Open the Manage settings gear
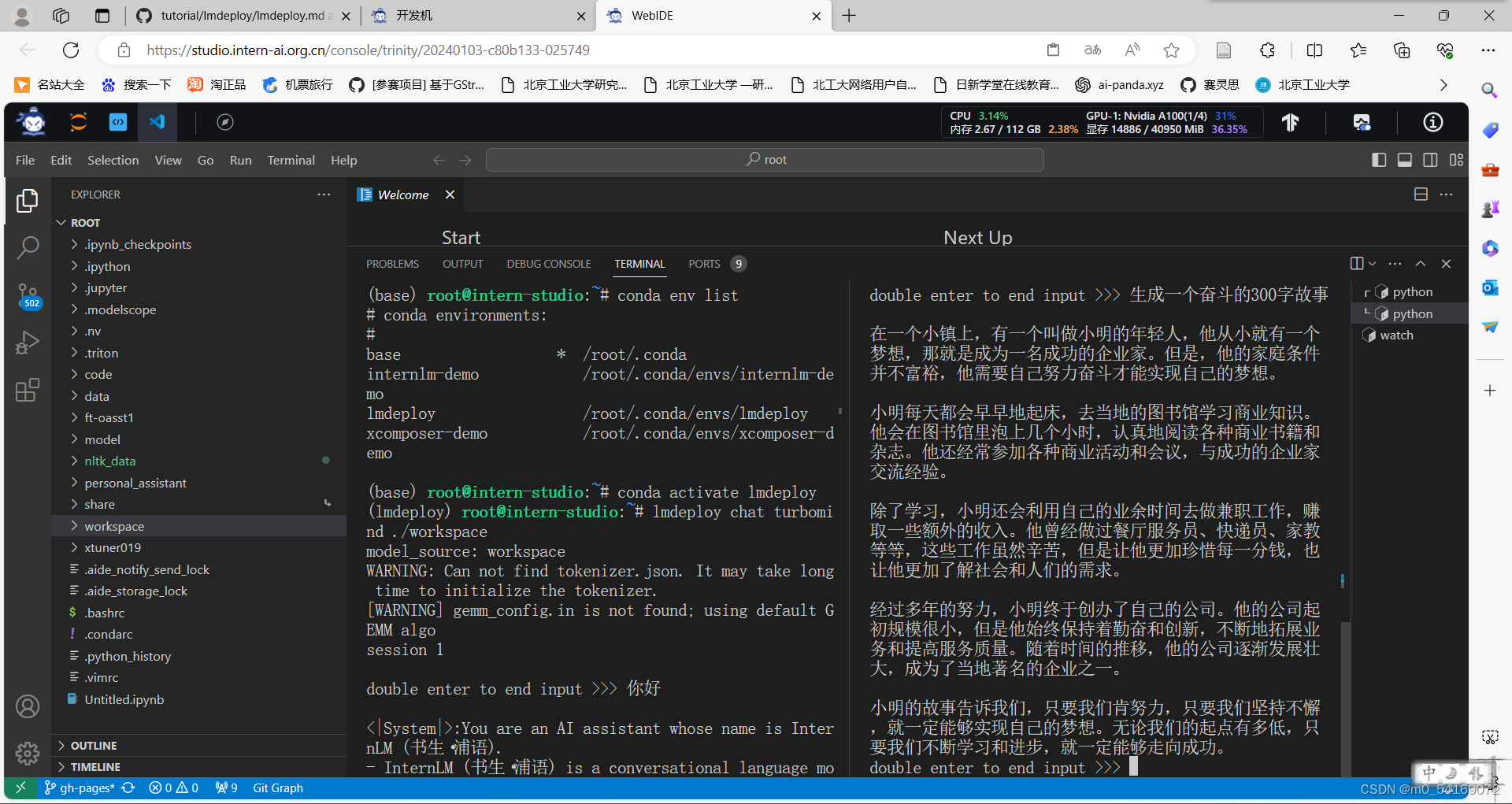The height and width of the screenshot is (804, 1512). [x=28, y=754]
